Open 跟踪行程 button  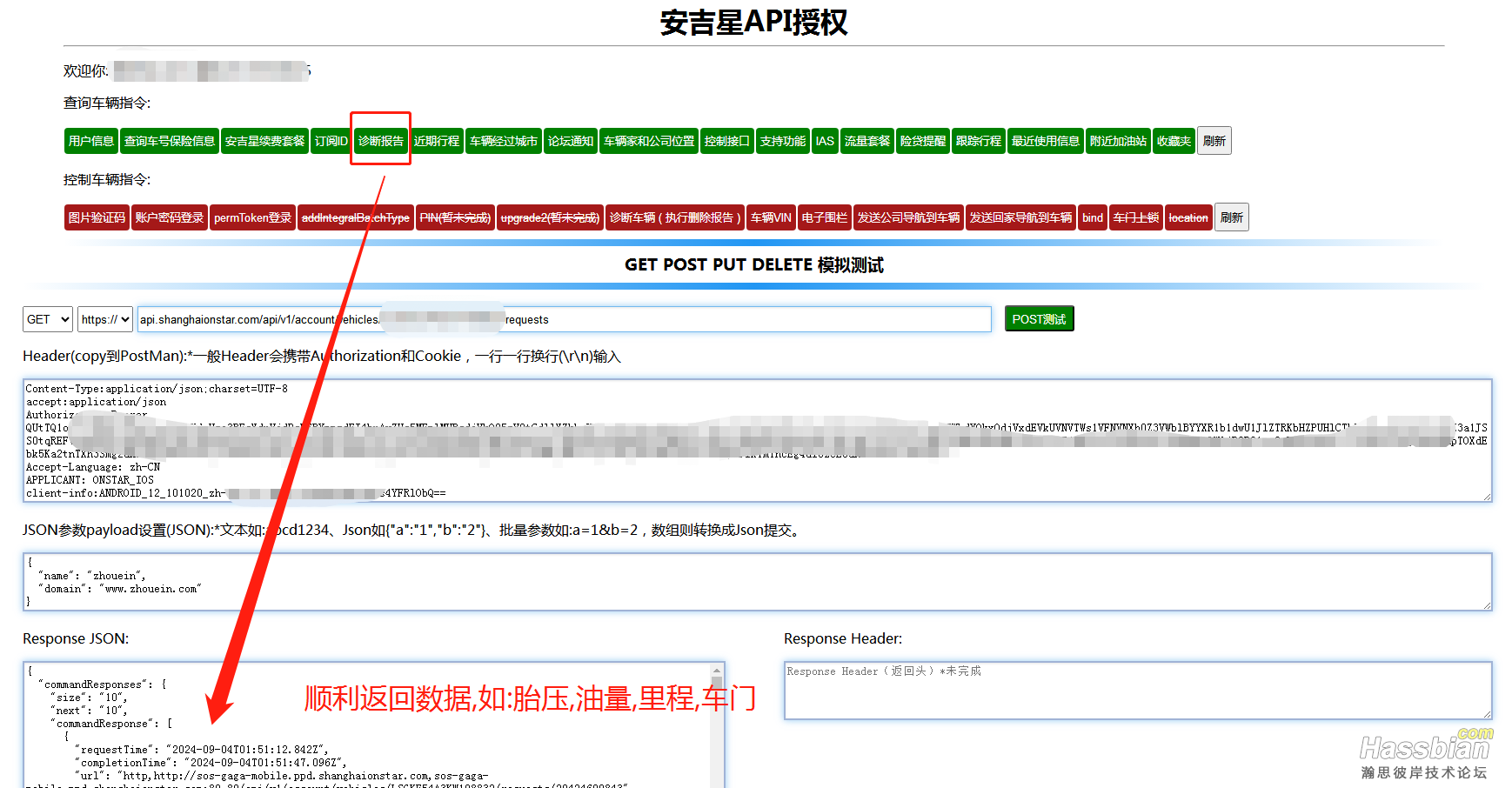[979, 141]
